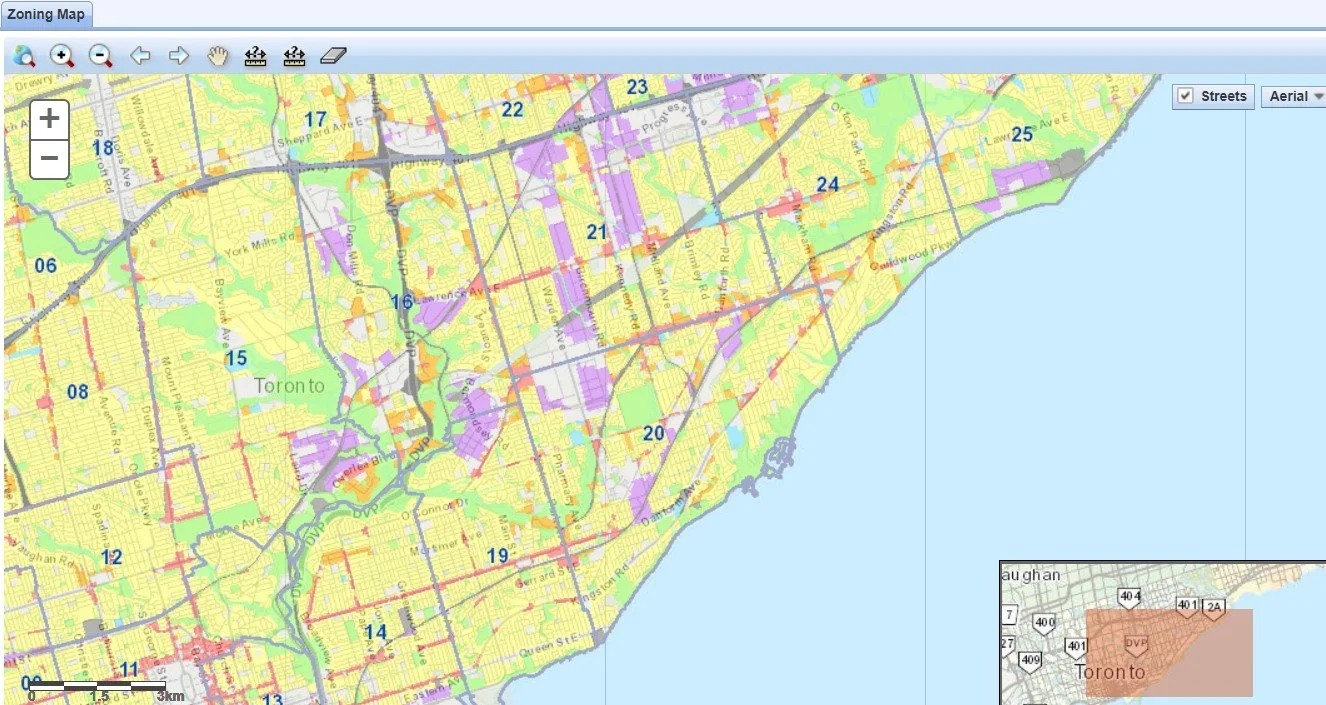This screenshot has width=1326, height=705.
Task: Choose the first measure distance ruler tool
Action: click(x=256, y=56)
